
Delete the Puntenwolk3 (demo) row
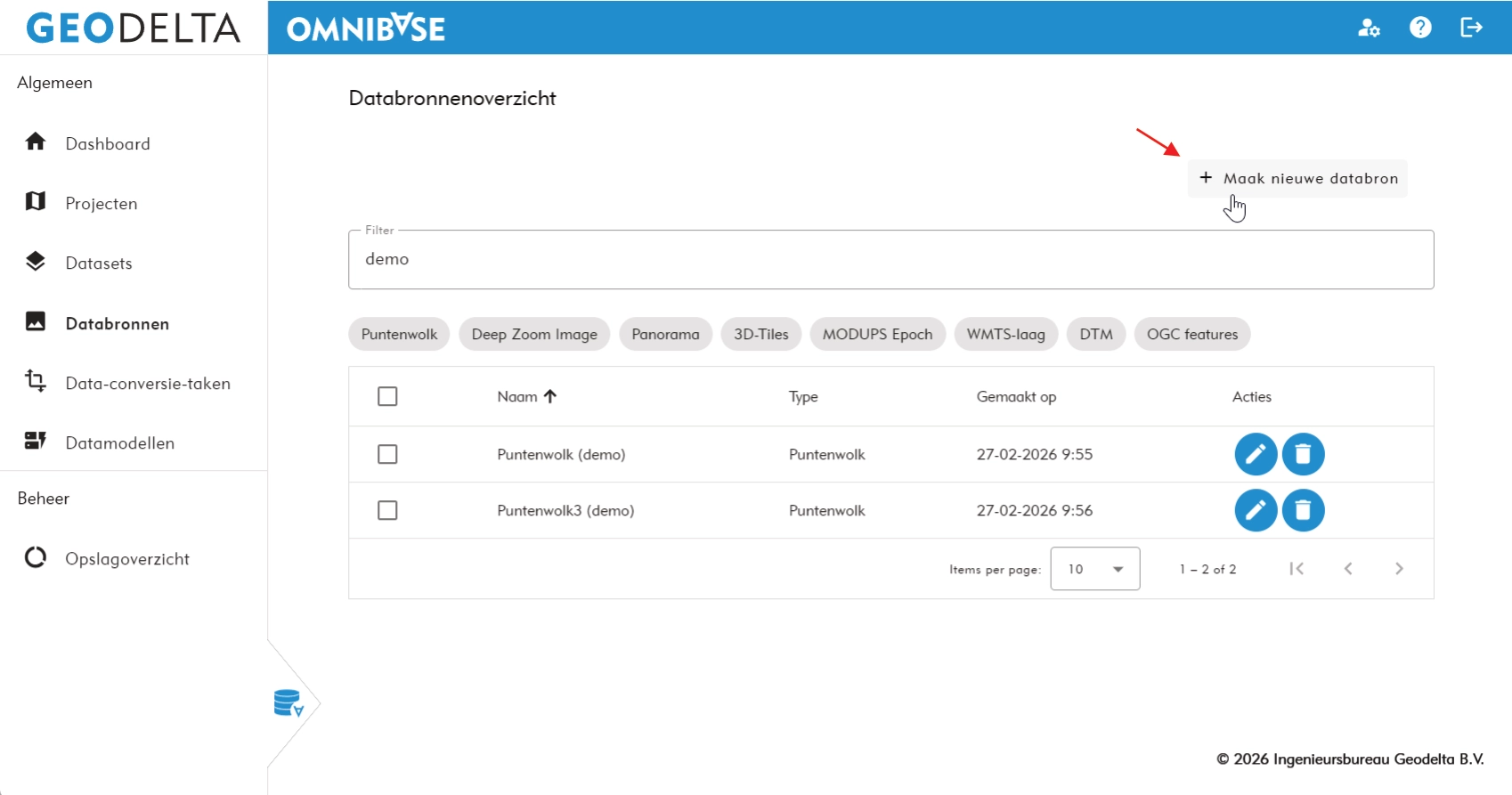[1303, 510]
